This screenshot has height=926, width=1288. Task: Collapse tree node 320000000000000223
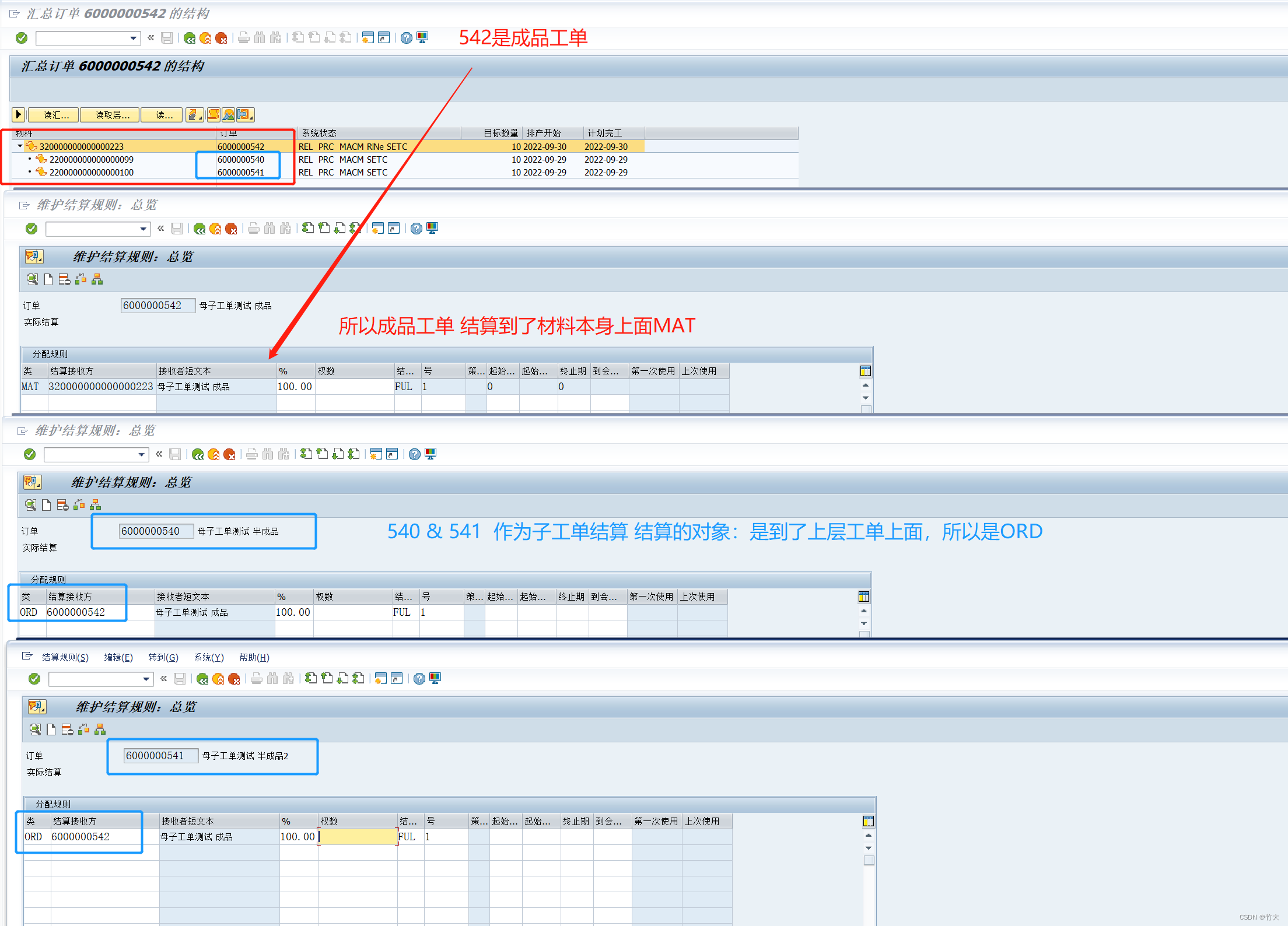tap(20, 146)
